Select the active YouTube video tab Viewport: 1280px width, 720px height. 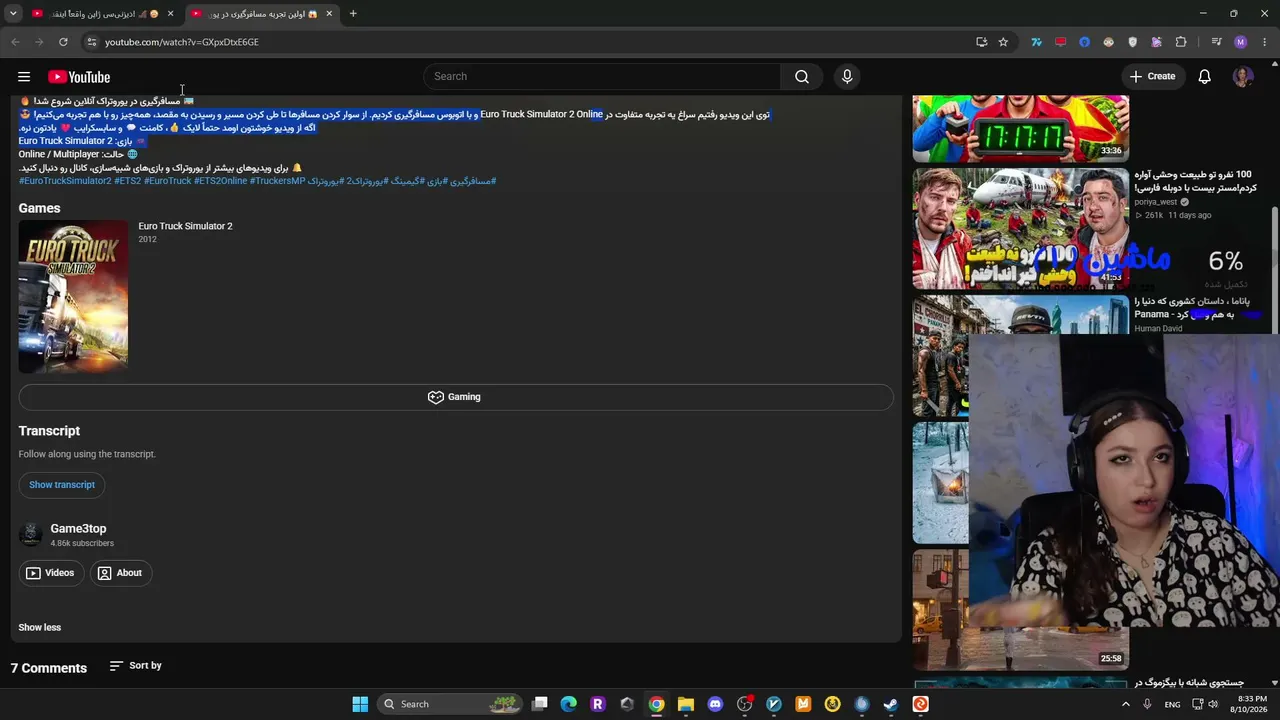tap(262, 14)
